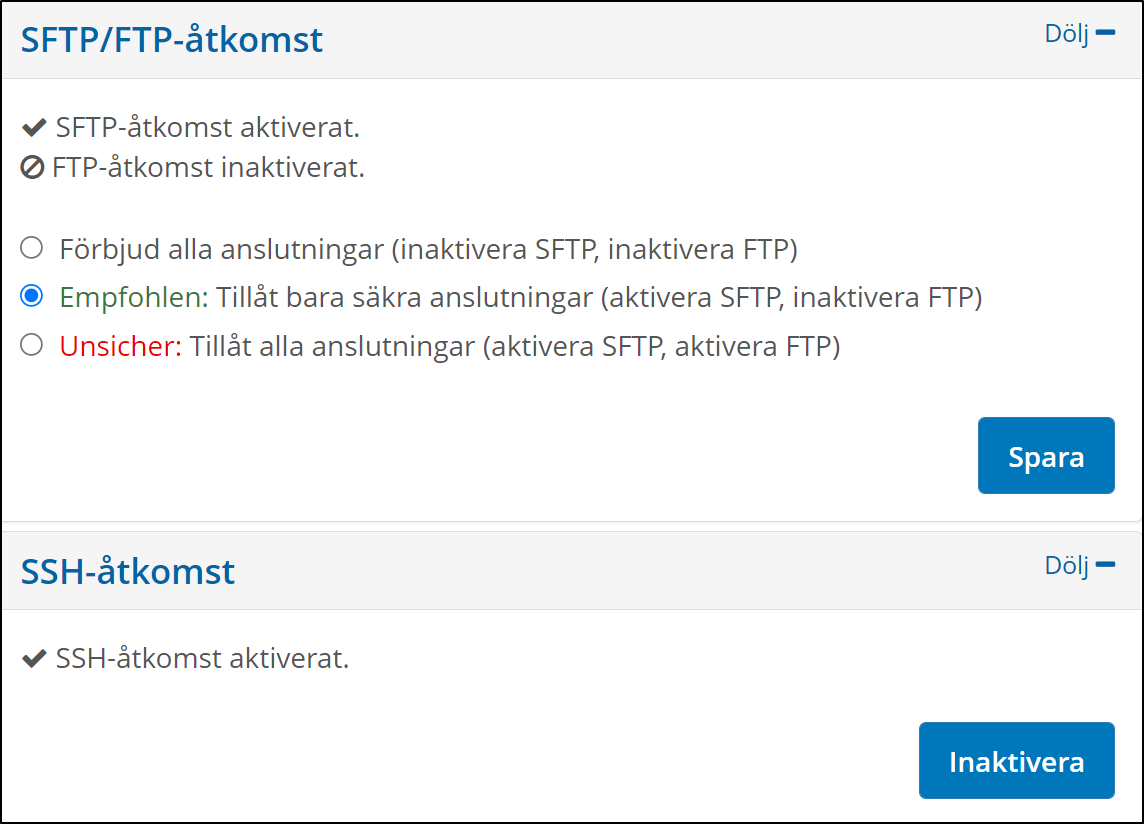1144x824 pixels.
Task: Click the Inaktivera button to disable SSH
Action: pyautogui.click(x=1016, y=760)
